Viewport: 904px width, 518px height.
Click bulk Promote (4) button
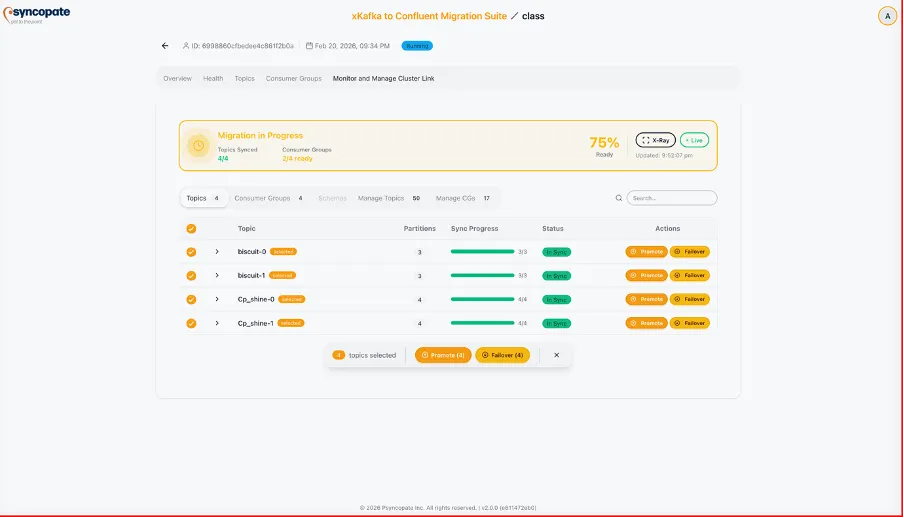(443, 355)
